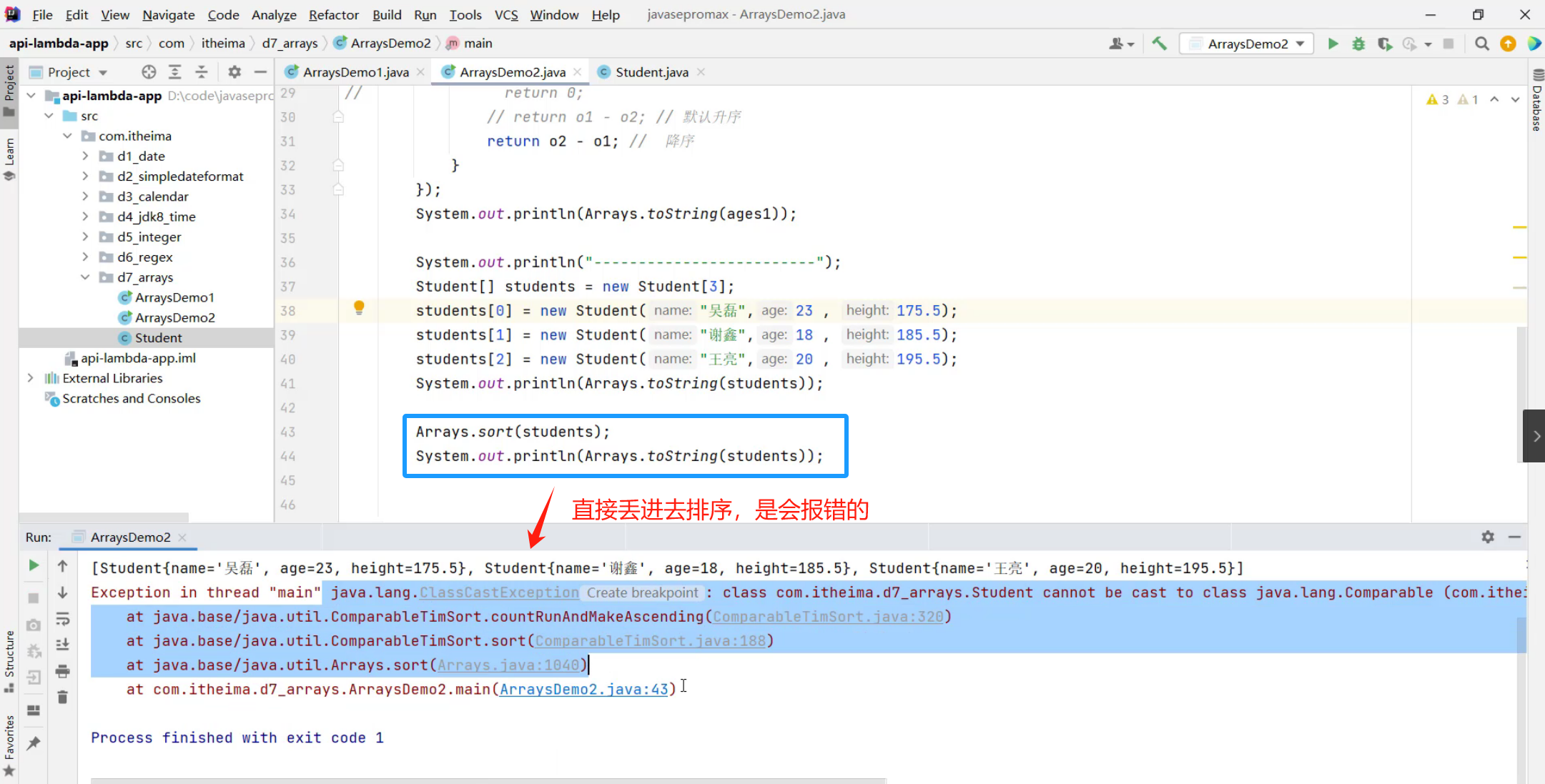Expand the d6_regex folder

pyautogui.click(x=85, y=257)
